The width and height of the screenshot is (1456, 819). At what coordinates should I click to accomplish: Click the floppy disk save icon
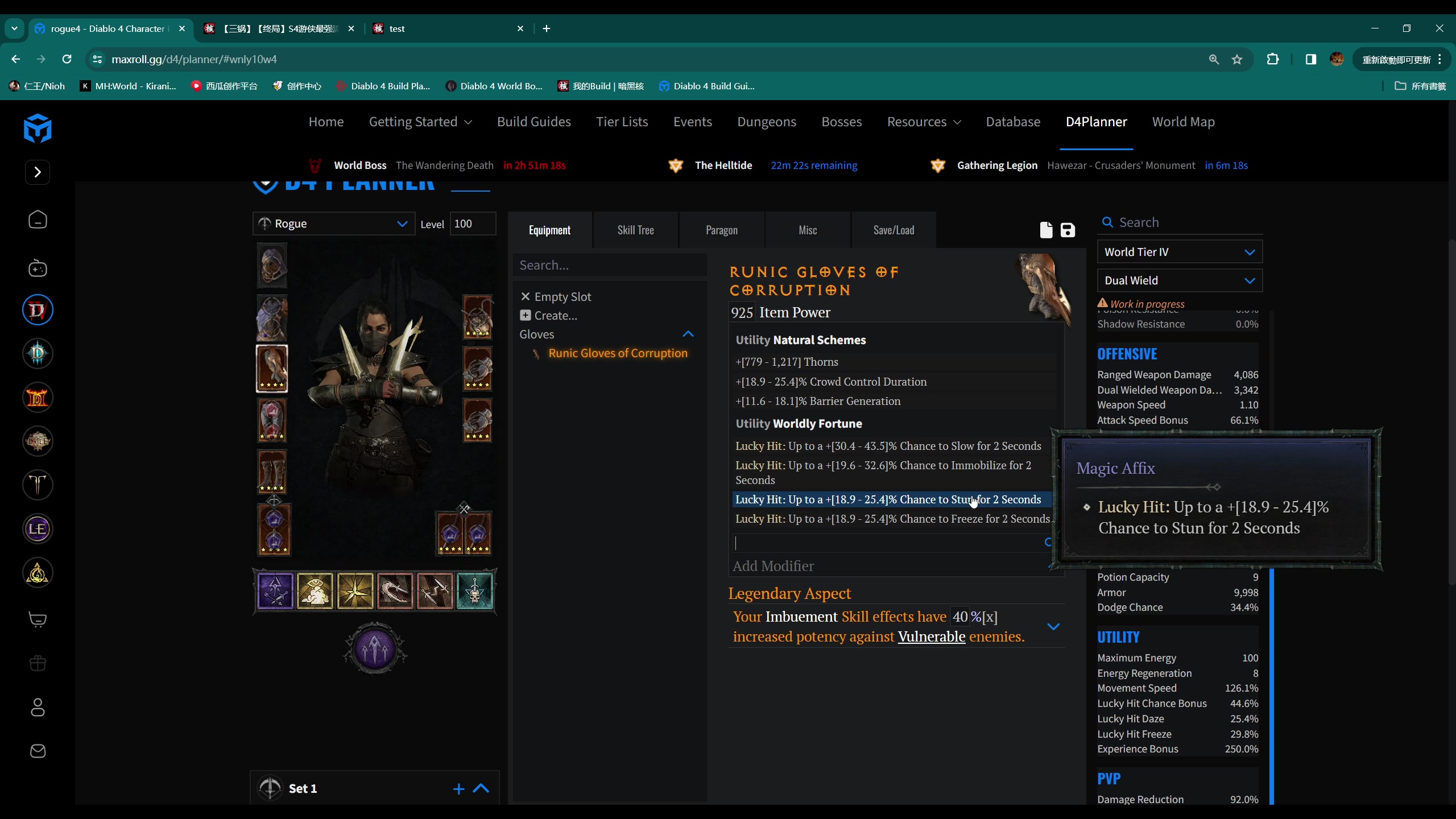pos(1068,230)
